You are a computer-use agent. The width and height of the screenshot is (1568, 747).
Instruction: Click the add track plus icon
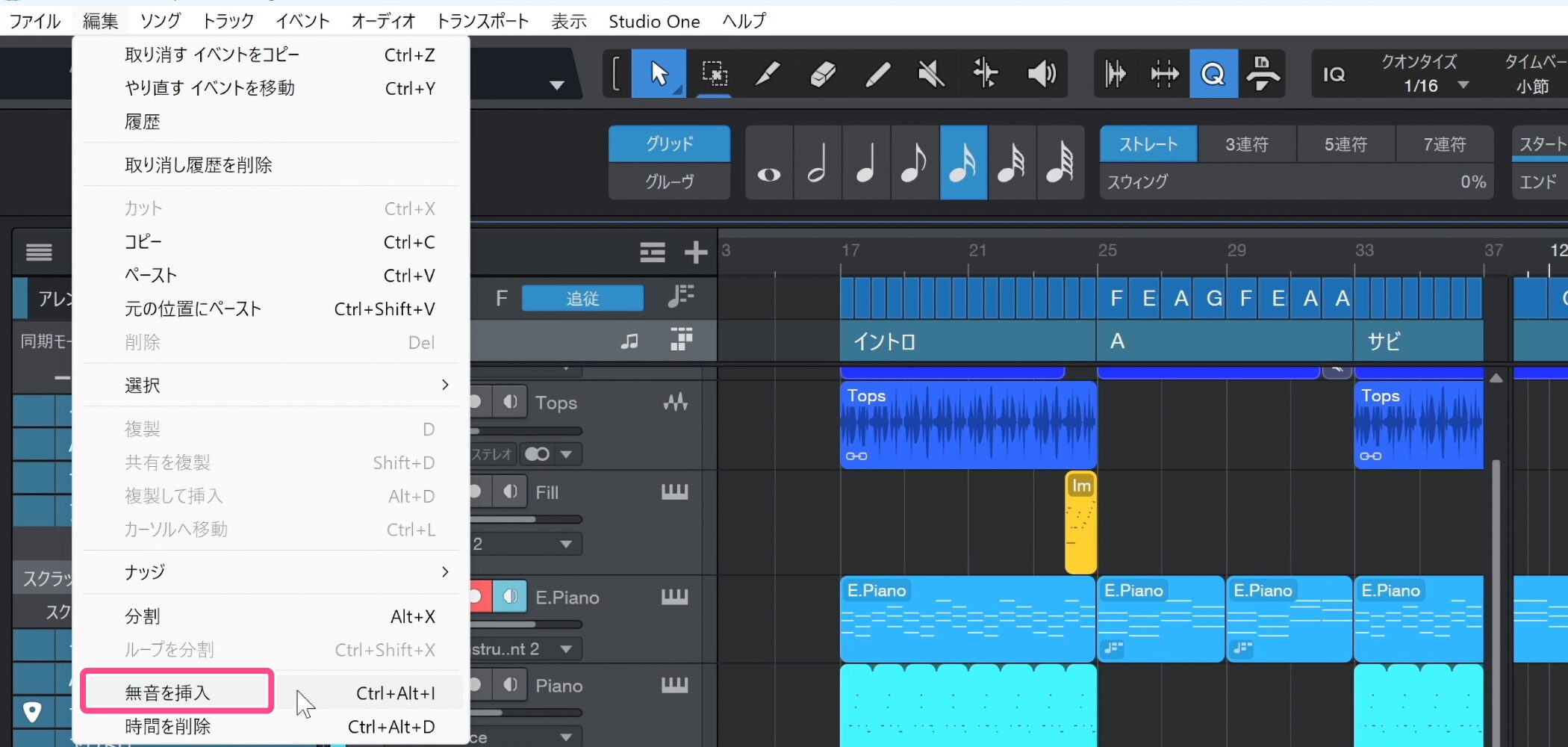695,252
